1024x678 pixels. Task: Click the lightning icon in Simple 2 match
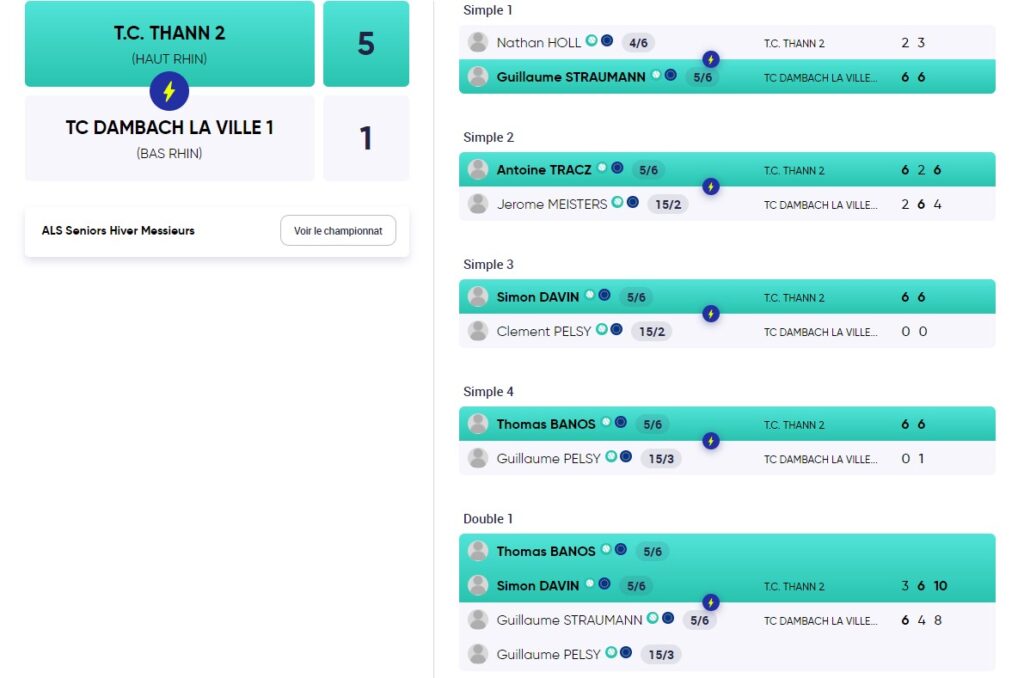711,187
